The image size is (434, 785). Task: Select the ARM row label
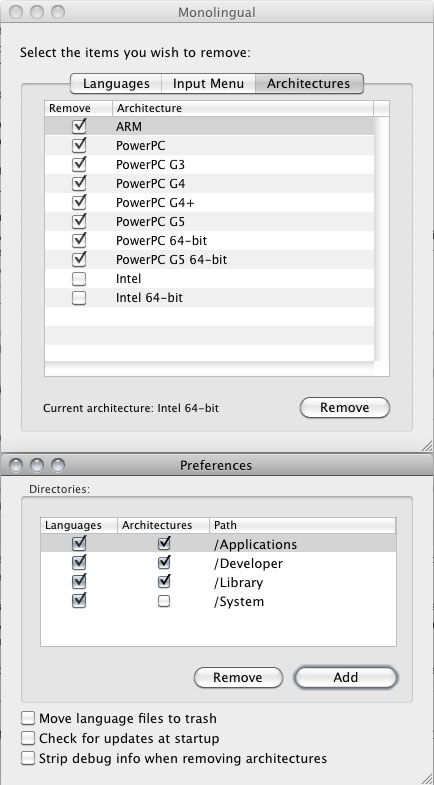click(129, 127)
